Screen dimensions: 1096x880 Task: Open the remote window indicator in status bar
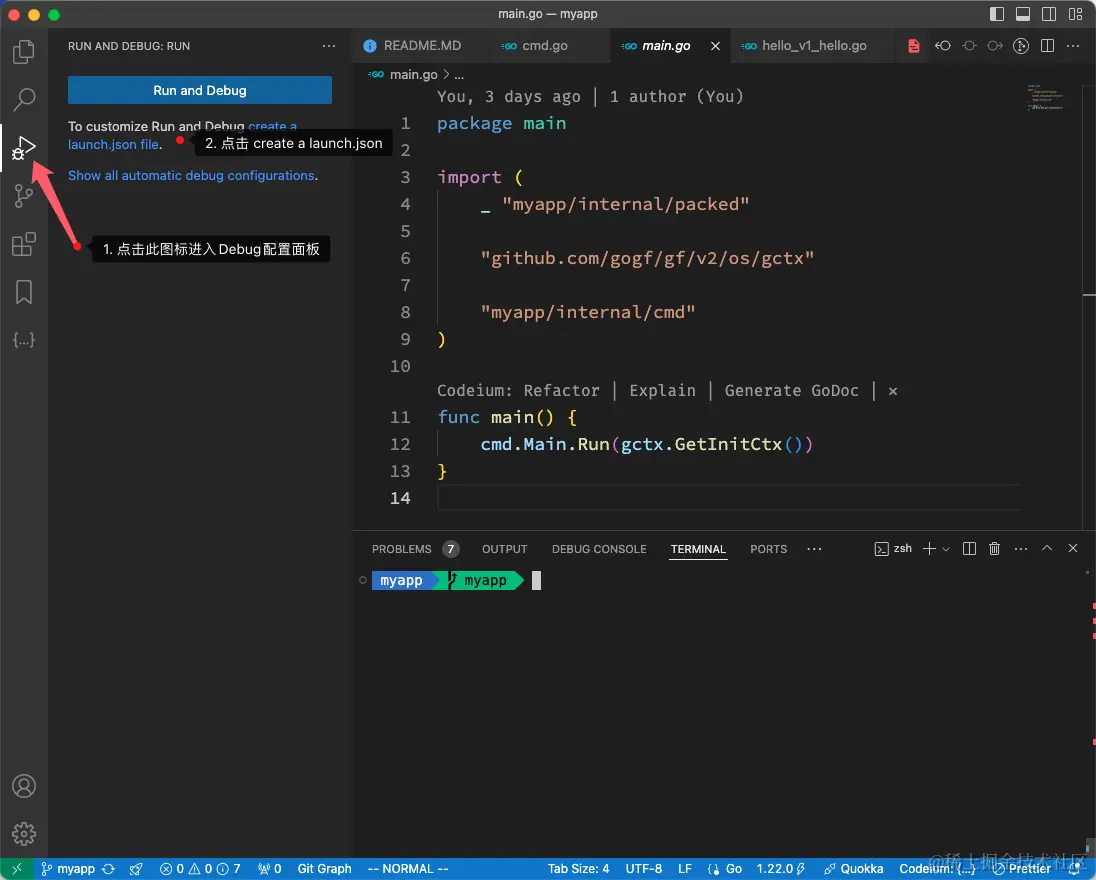17,869
